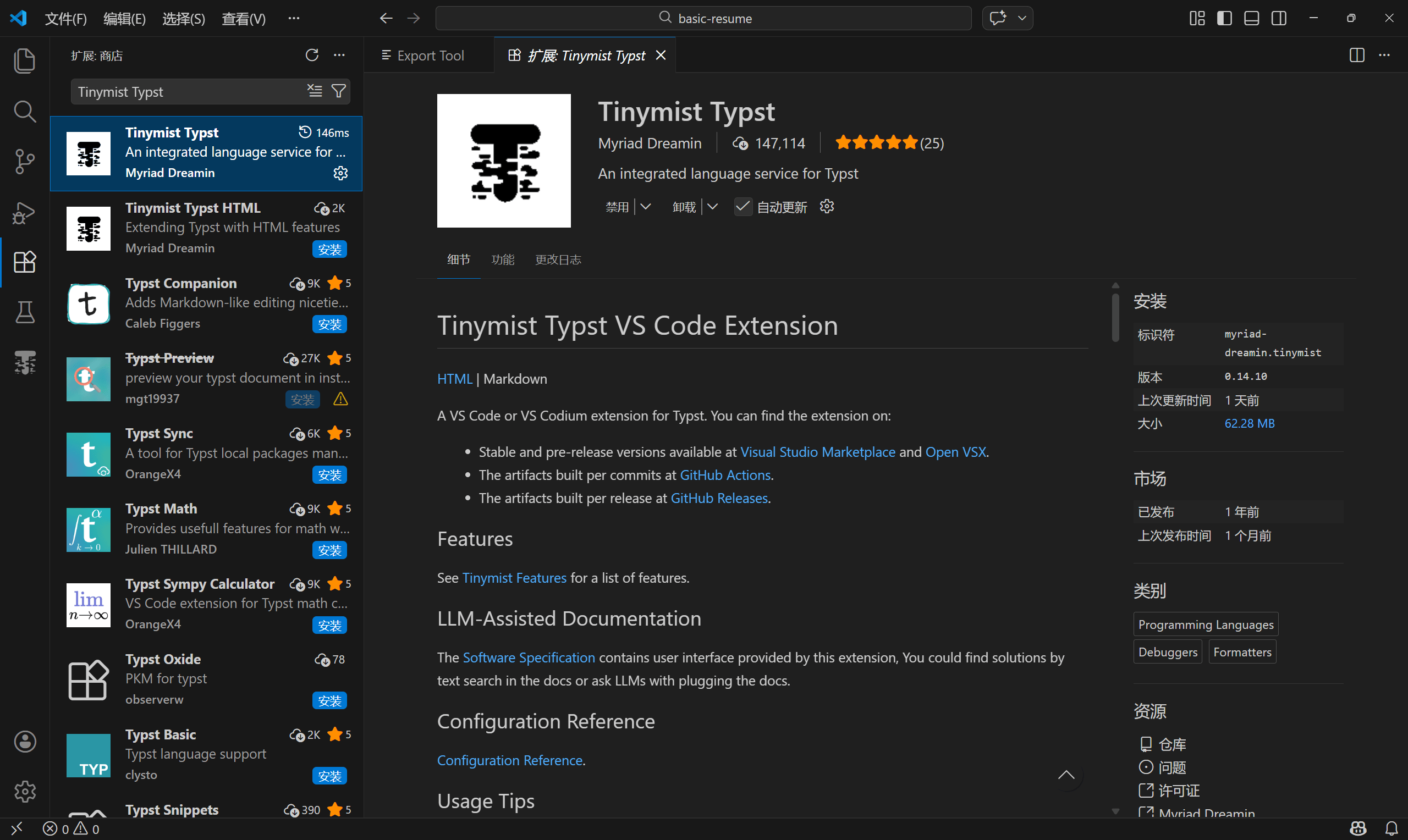The width and height of the screenshot is (1408, 840).
Task: Expand the hidden menu bar items
Action: 293,18
